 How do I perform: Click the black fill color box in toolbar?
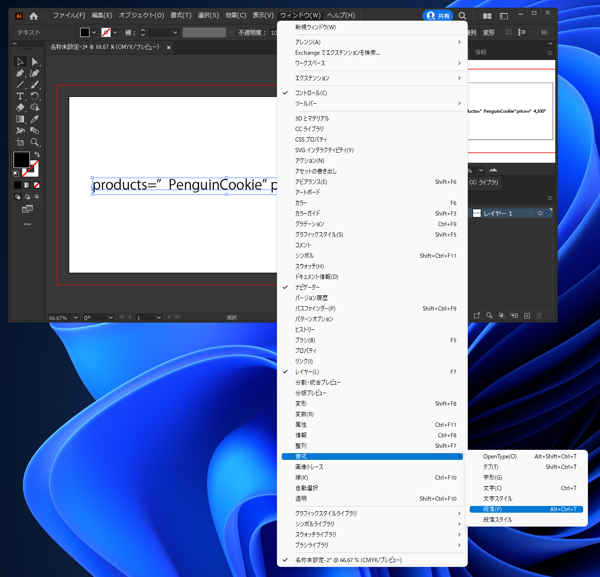point(21,160)
